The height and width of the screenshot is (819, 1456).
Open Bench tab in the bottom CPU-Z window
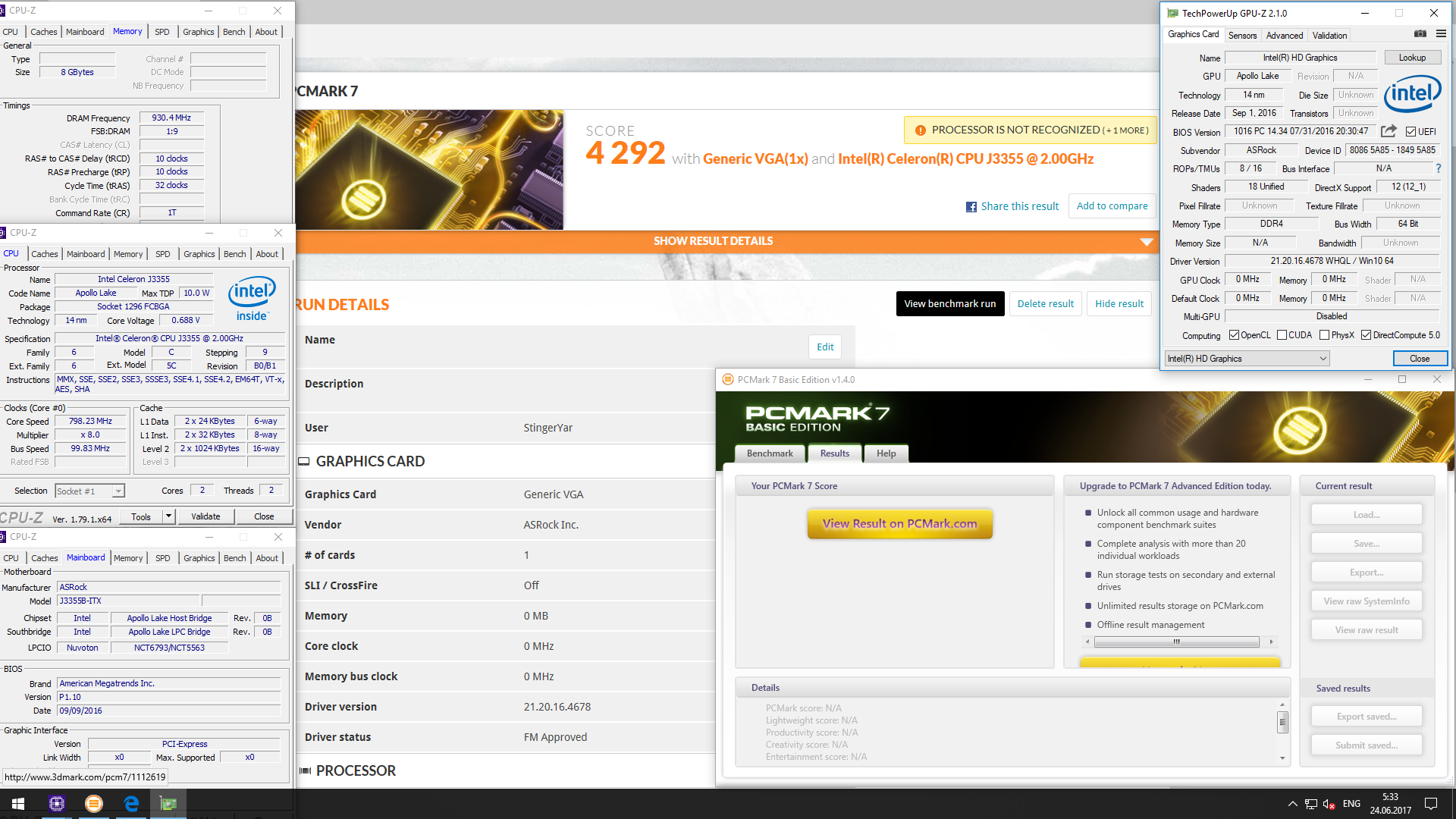[x=235, y=558]
